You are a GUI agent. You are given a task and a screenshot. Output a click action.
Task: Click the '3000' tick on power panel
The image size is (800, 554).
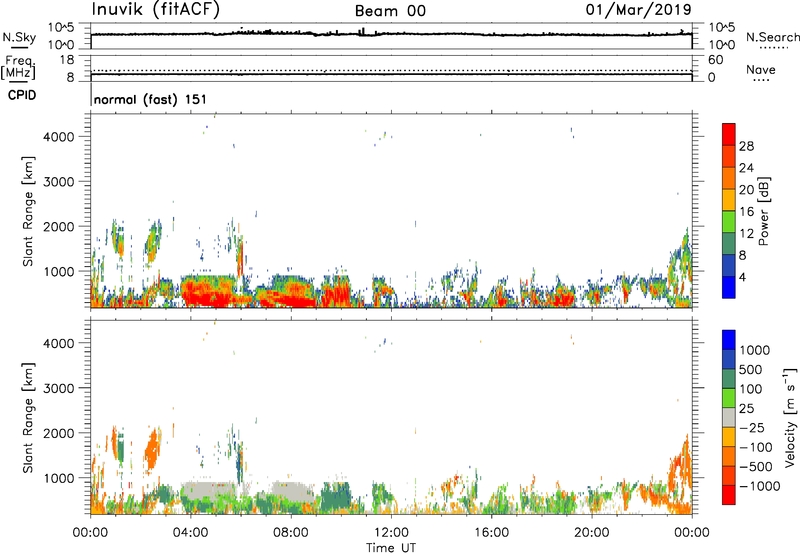click(59, 182)
